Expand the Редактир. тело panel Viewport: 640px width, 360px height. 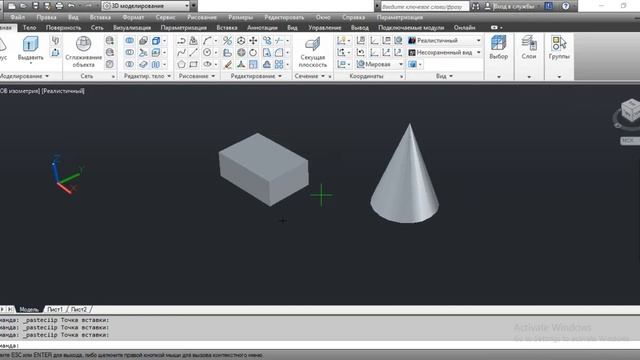point(147,76)
